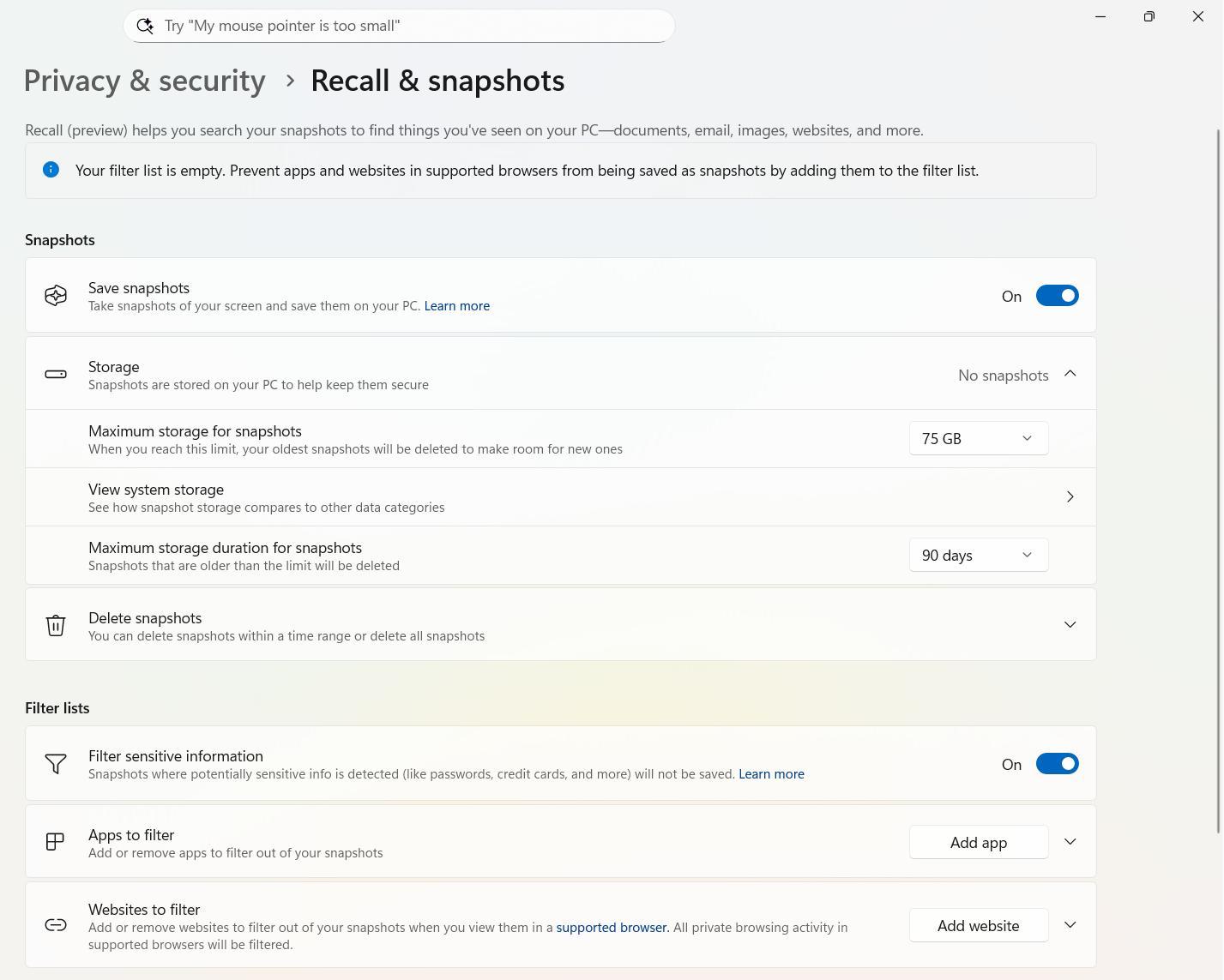This screenshot has height=980, width=1224.
Task: Click the Storage drive icon
Action: pos(56,374)
